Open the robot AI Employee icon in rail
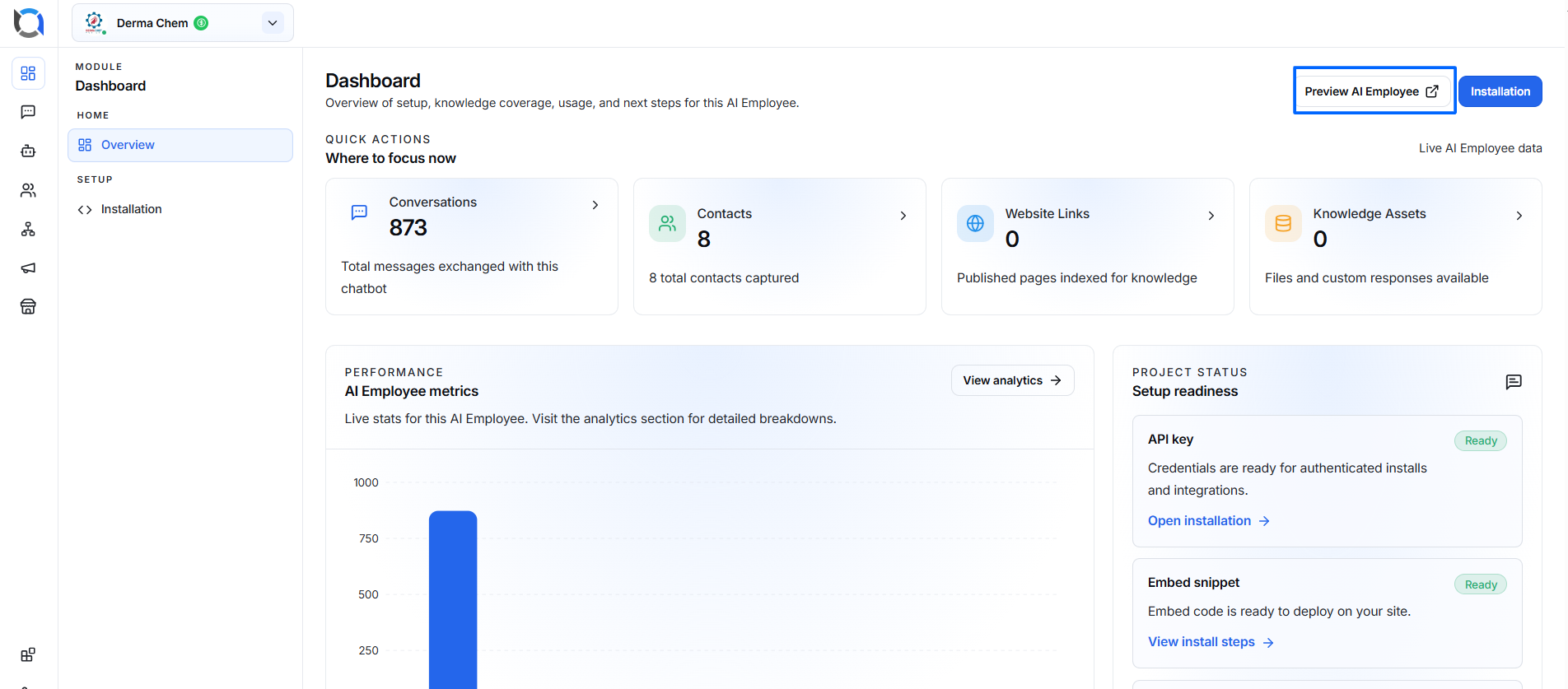The height and width of the screenshot is (689, 1568). click(x=28, y=151)
